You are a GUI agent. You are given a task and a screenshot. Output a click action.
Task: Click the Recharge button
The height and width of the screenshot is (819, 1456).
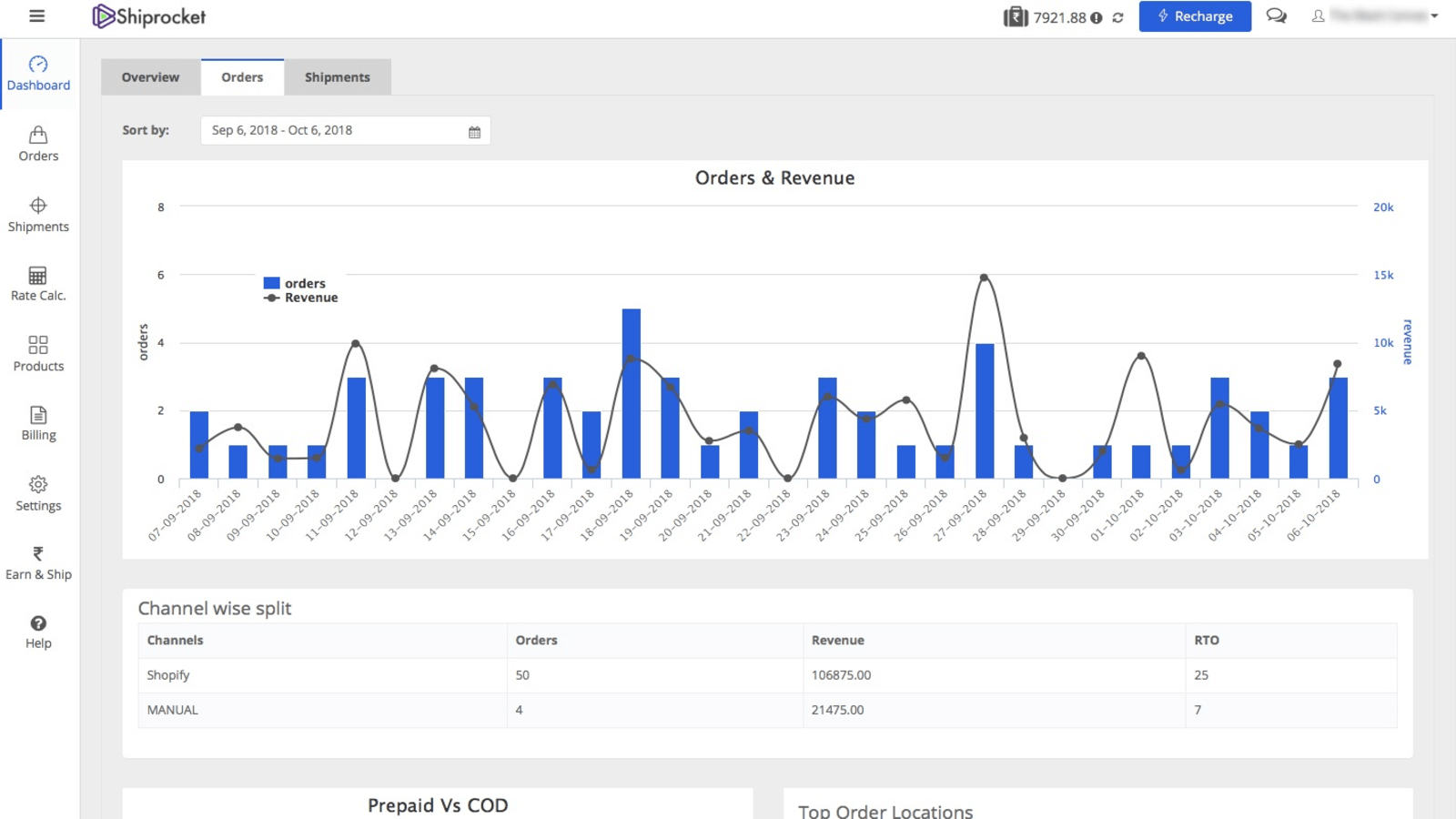pos(1195,16)
